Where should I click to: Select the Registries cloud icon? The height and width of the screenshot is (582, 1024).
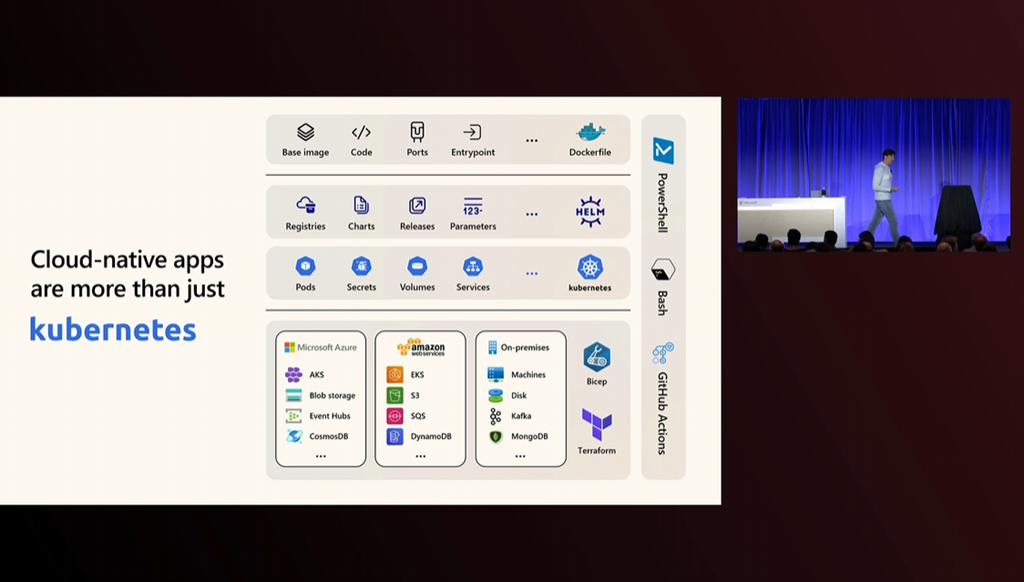(x=306, y=205)
